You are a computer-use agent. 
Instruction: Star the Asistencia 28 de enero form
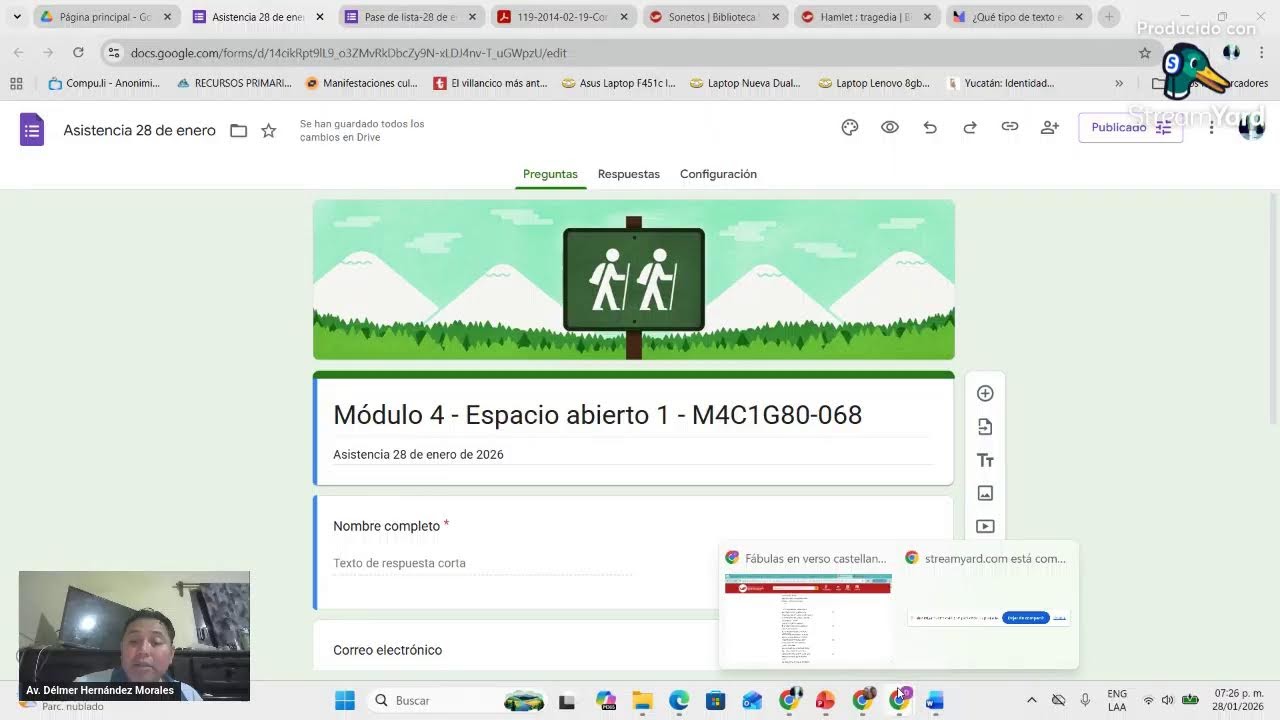click(268, 131)
